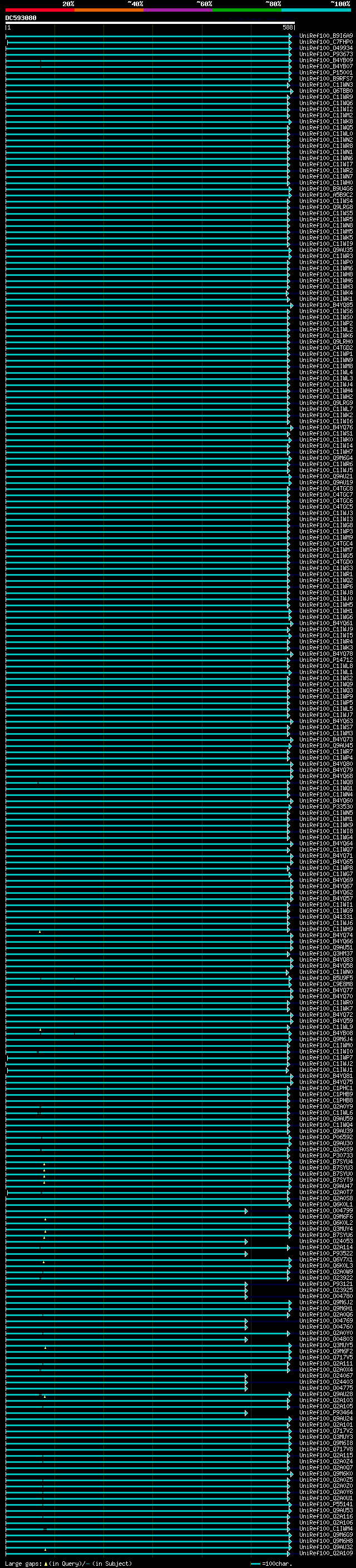The height and width of the screenshot is (1568, 356).
Task: Select hit label UniRef100_P14712
Action: pos(326,659)
